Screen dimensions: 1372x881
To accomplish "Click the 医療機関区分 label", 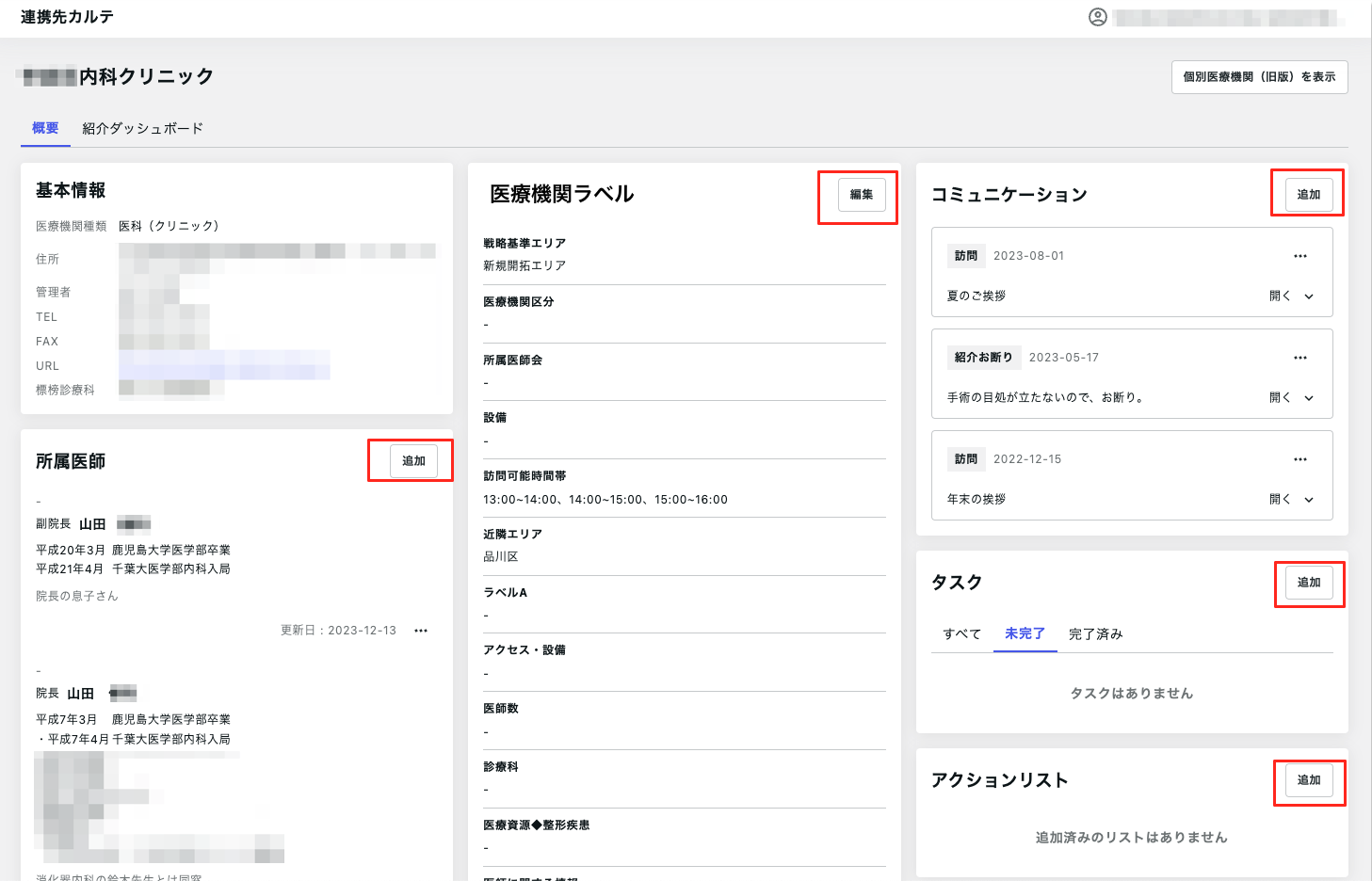I will pos(519,302).
